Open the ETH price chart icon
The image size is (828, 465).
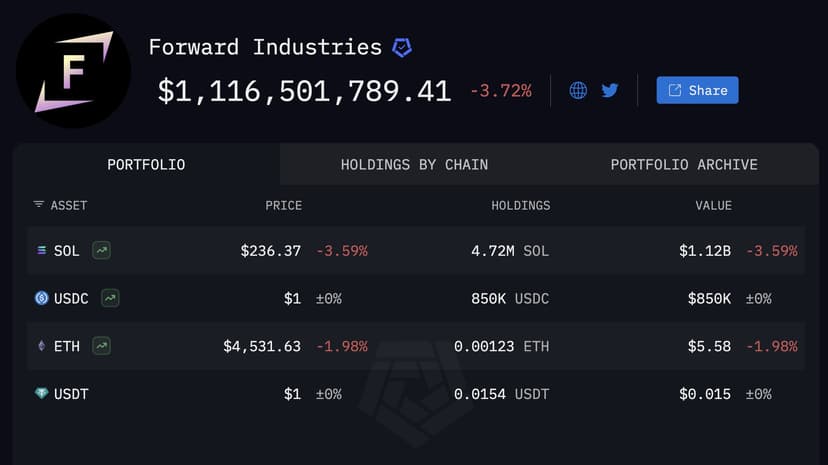click(x=101, y=346)
